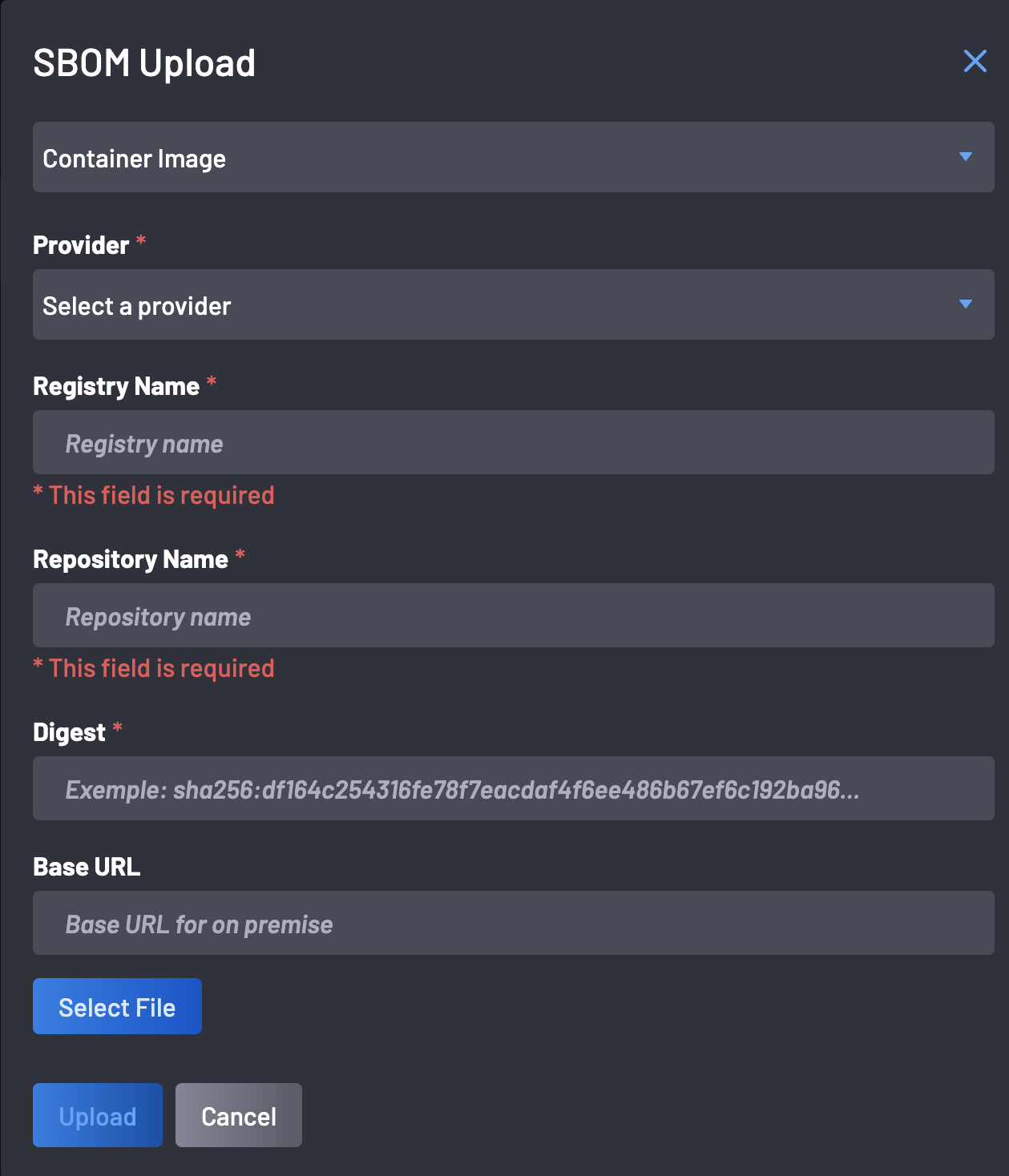Screen dimensions: 1009x1176
Task: Submit with the Upload button
Action: coord(98,1115)
